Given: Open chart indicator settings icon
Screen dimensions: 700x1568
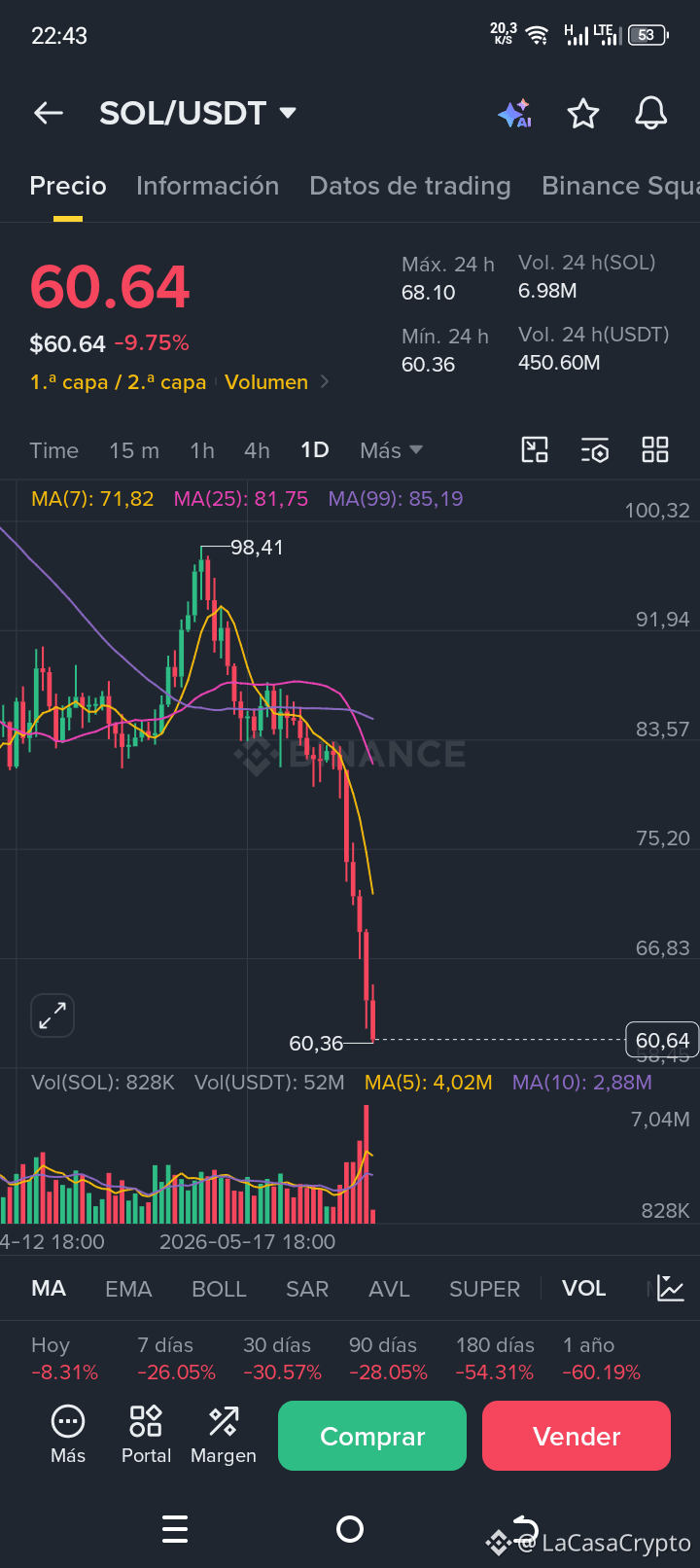Looking at the screenshot, I should click(x=595, y=449).
